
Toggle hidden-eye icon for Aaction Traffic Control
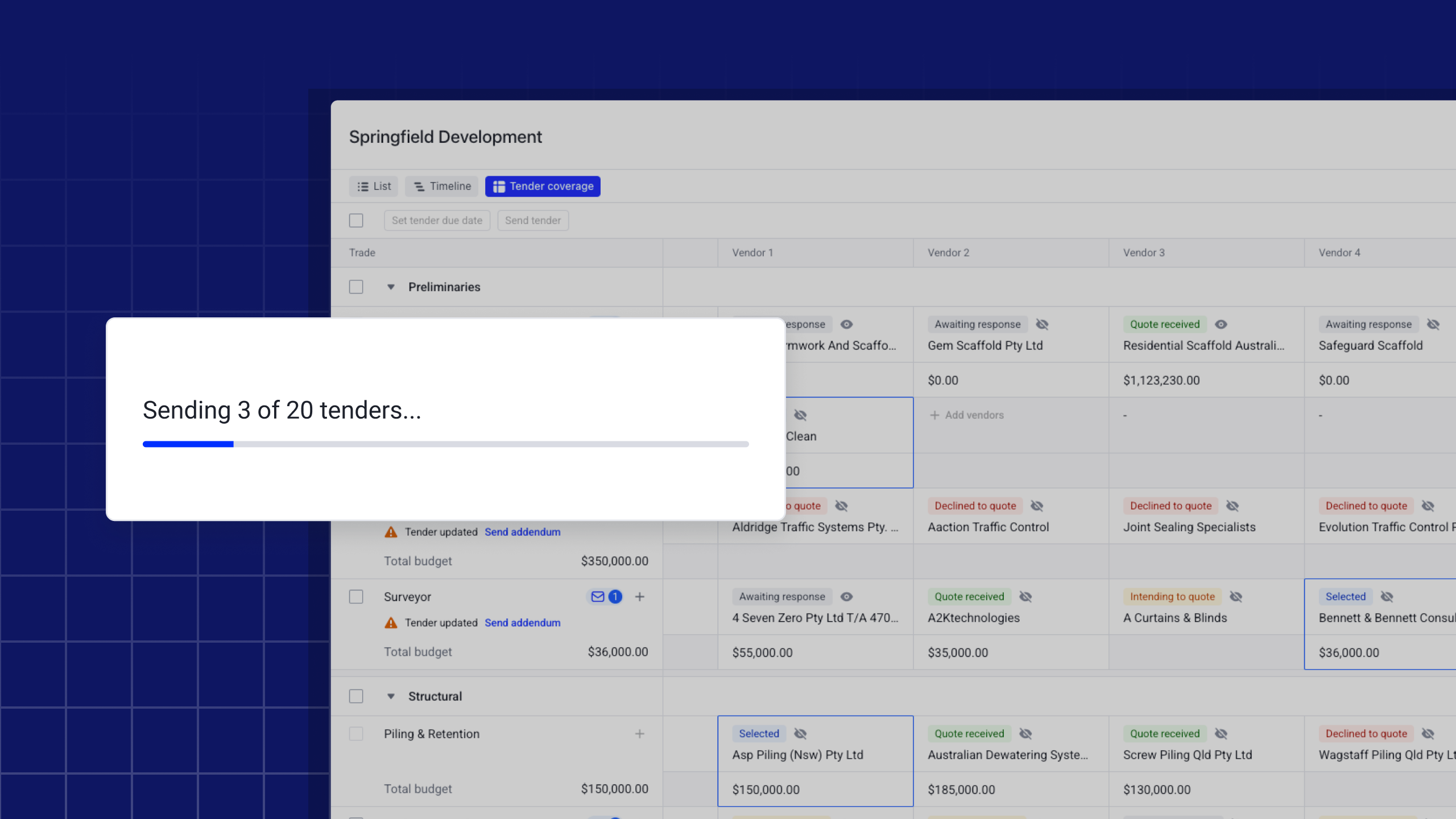1037,506
